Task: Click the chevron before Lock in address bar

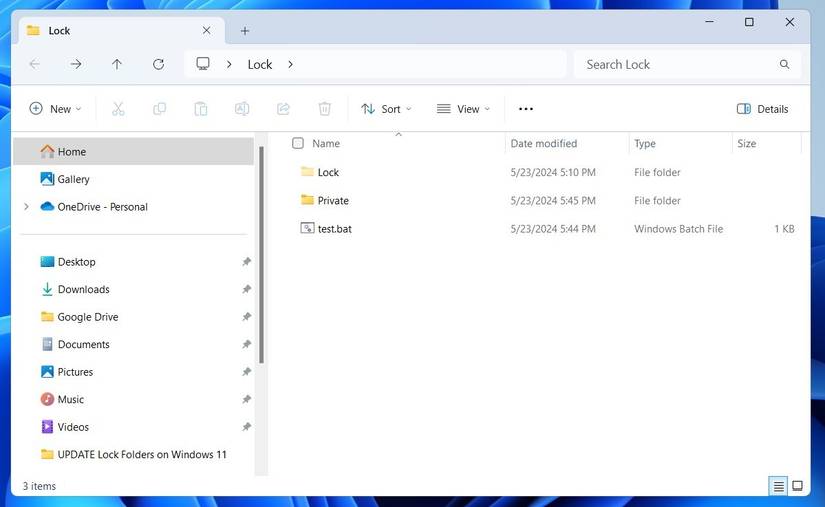Action: 229,64
